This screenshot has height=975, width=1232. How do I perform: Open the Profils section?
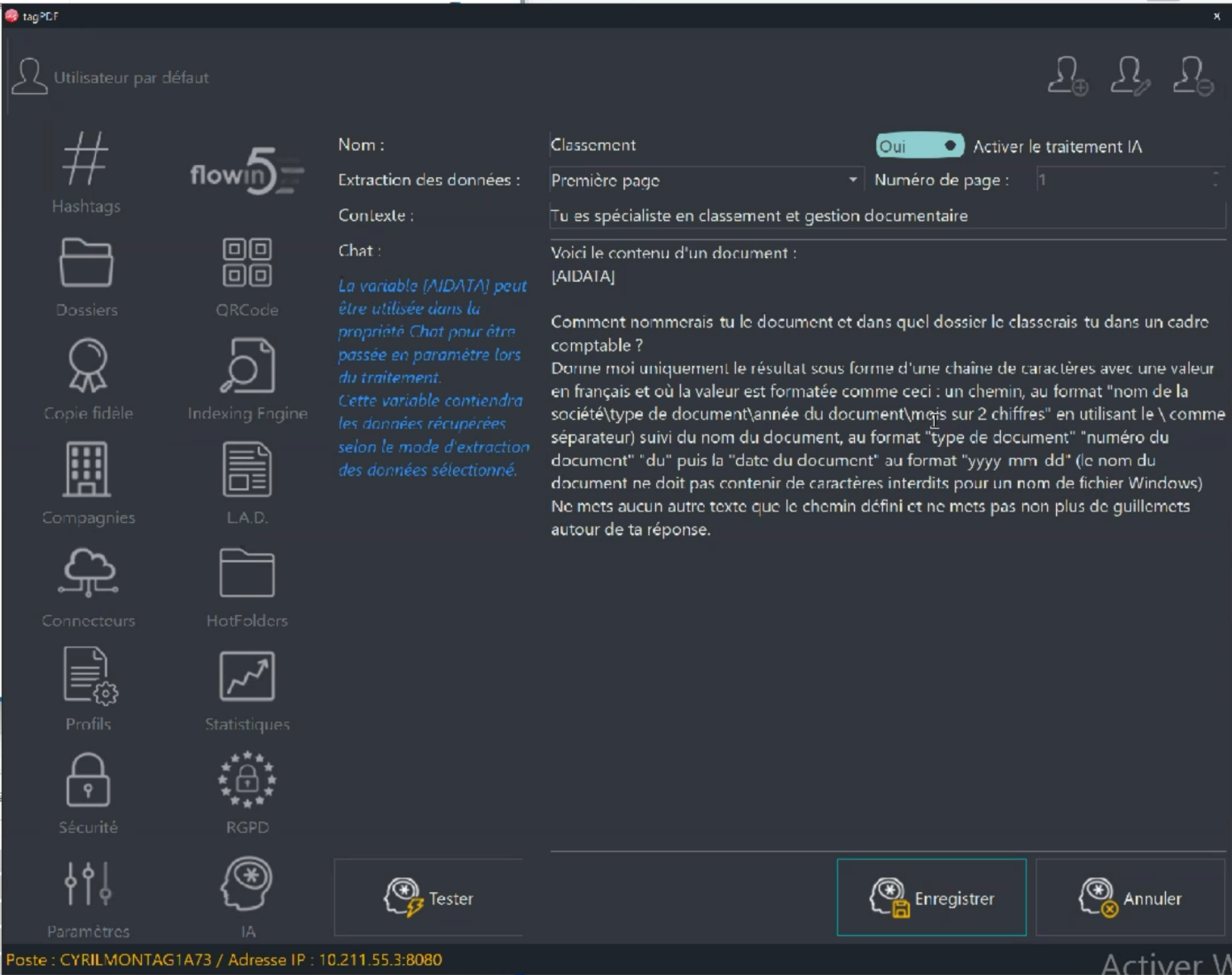click(88, 690)
